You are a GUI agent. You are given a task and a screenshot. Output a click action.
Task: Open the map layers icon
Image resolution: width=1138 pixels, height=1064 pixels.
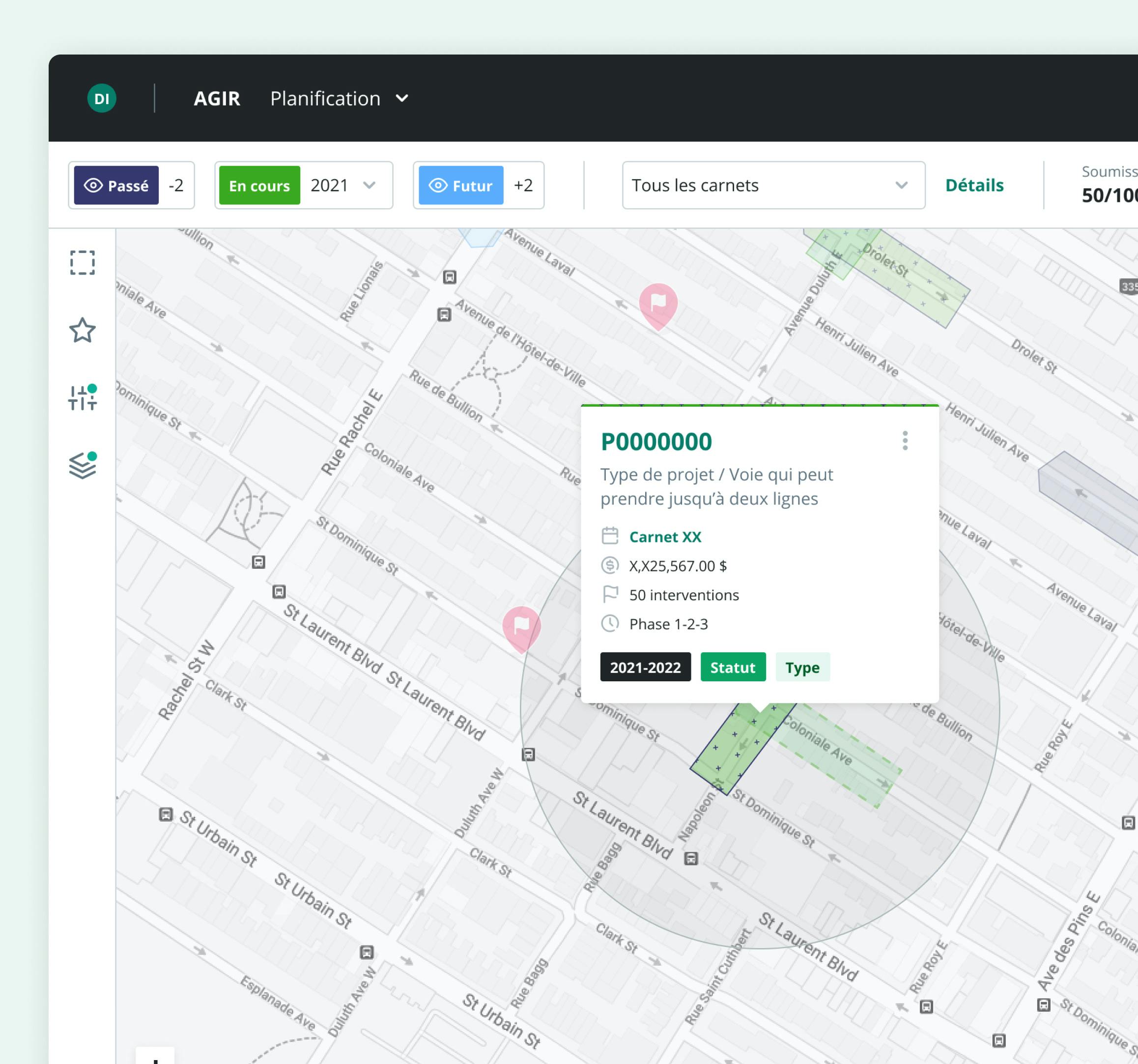pyautogui.click(x=83, y=465)
